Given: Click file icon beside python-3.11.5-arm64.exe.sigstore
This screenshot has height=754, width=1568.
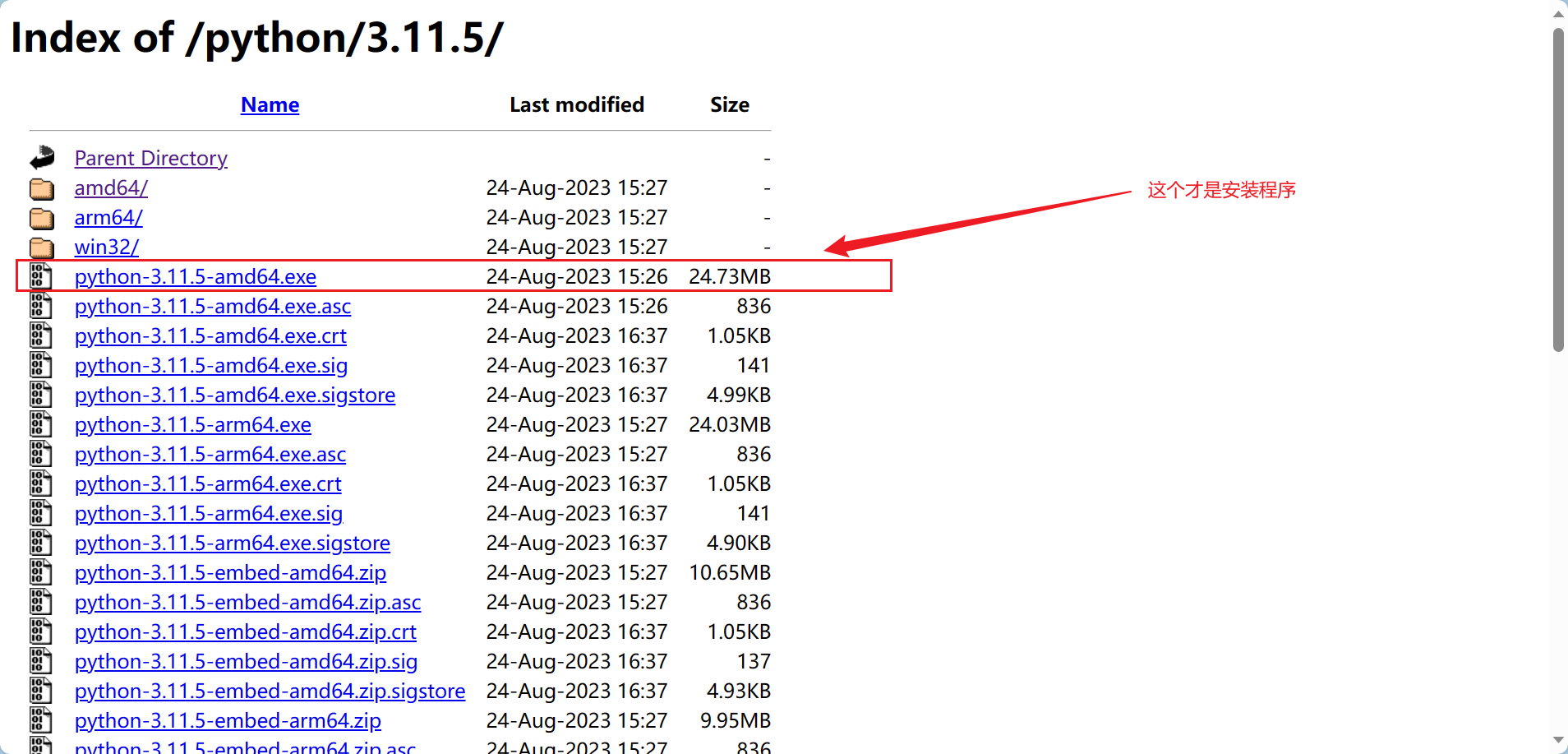Looking at the screenshot, I should click(41, 543).
